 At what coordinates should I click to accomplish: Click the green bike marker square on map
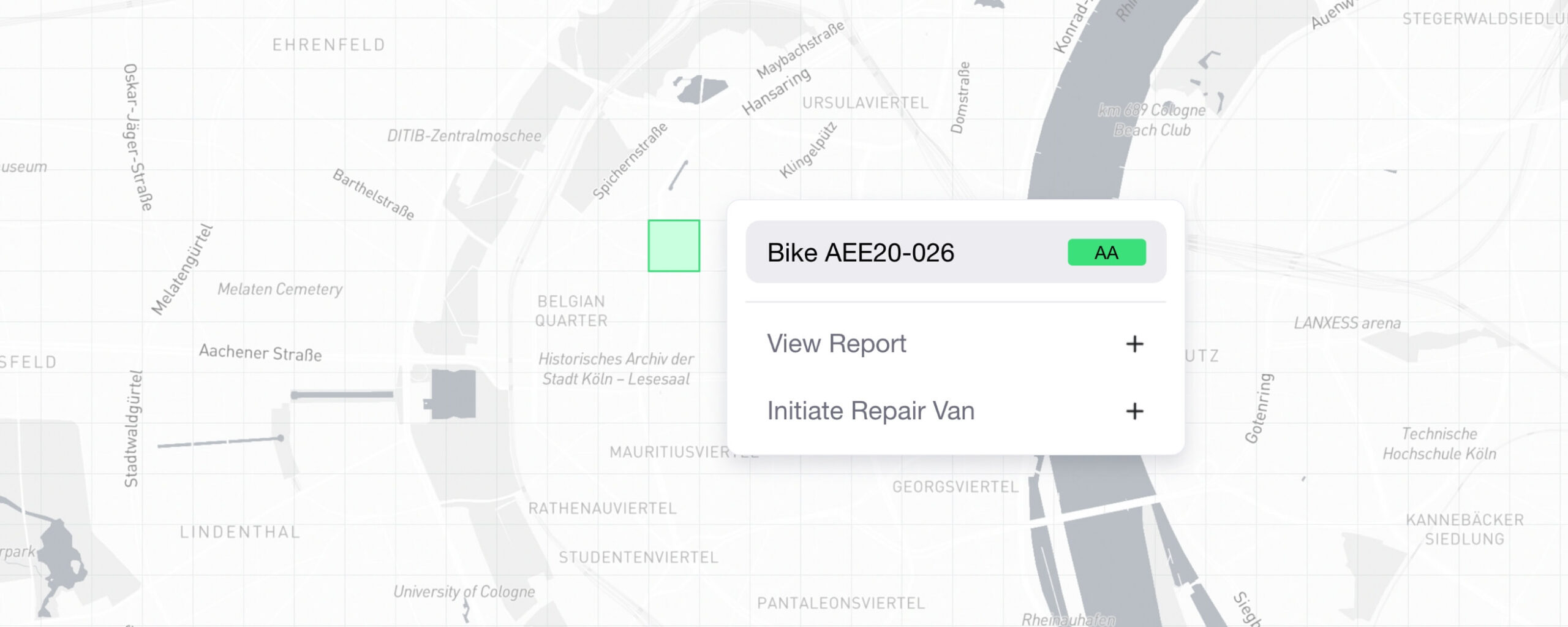pyautogui.click(x=674, y=246)
